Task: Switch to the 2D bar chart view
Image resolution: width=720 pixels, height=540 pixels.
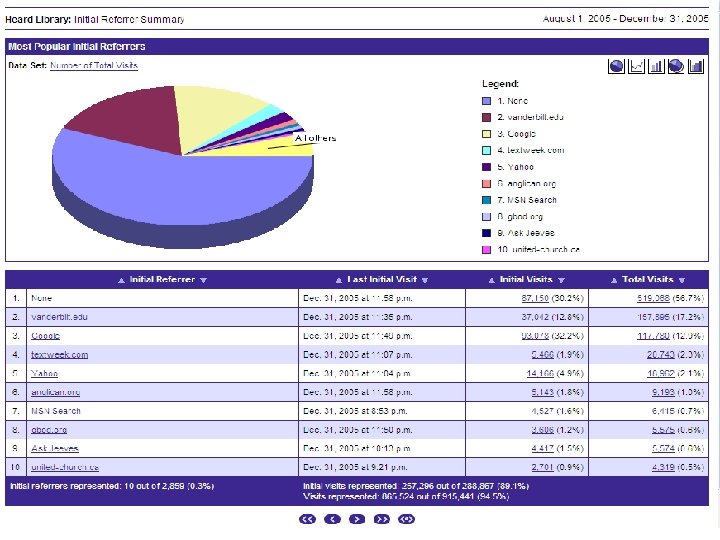Action: (656, 67)
